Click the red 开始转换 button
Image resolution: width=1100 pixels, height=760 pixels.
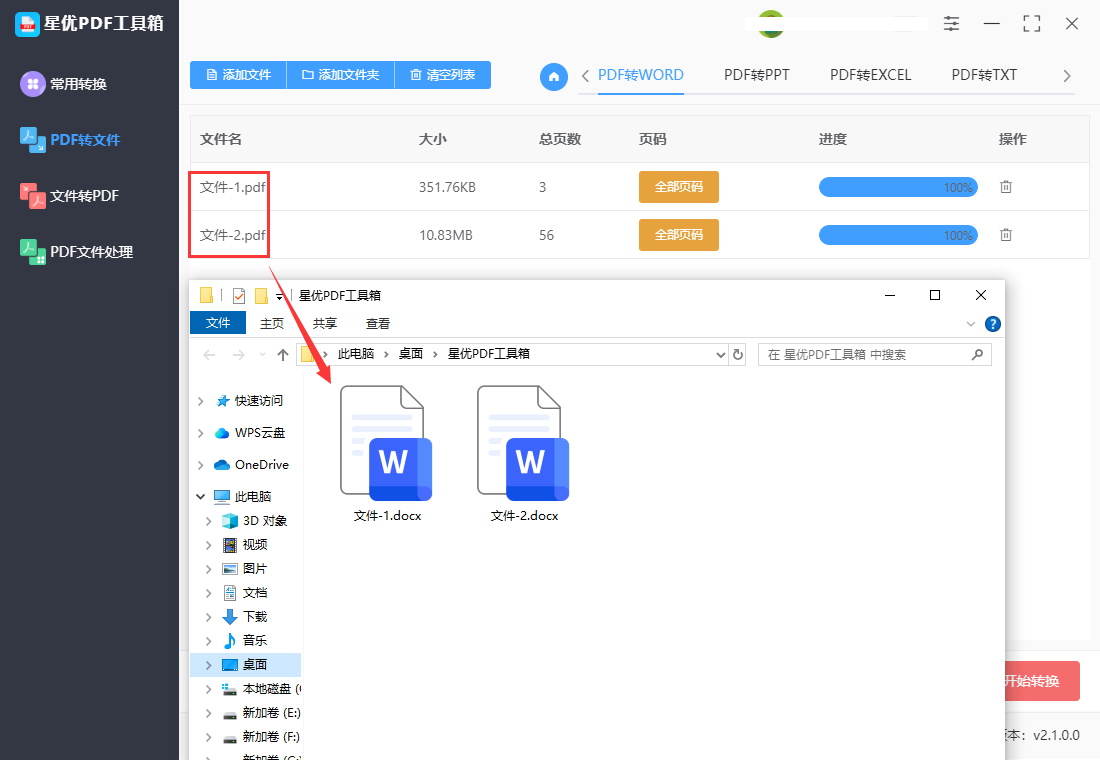(1042, 681)
